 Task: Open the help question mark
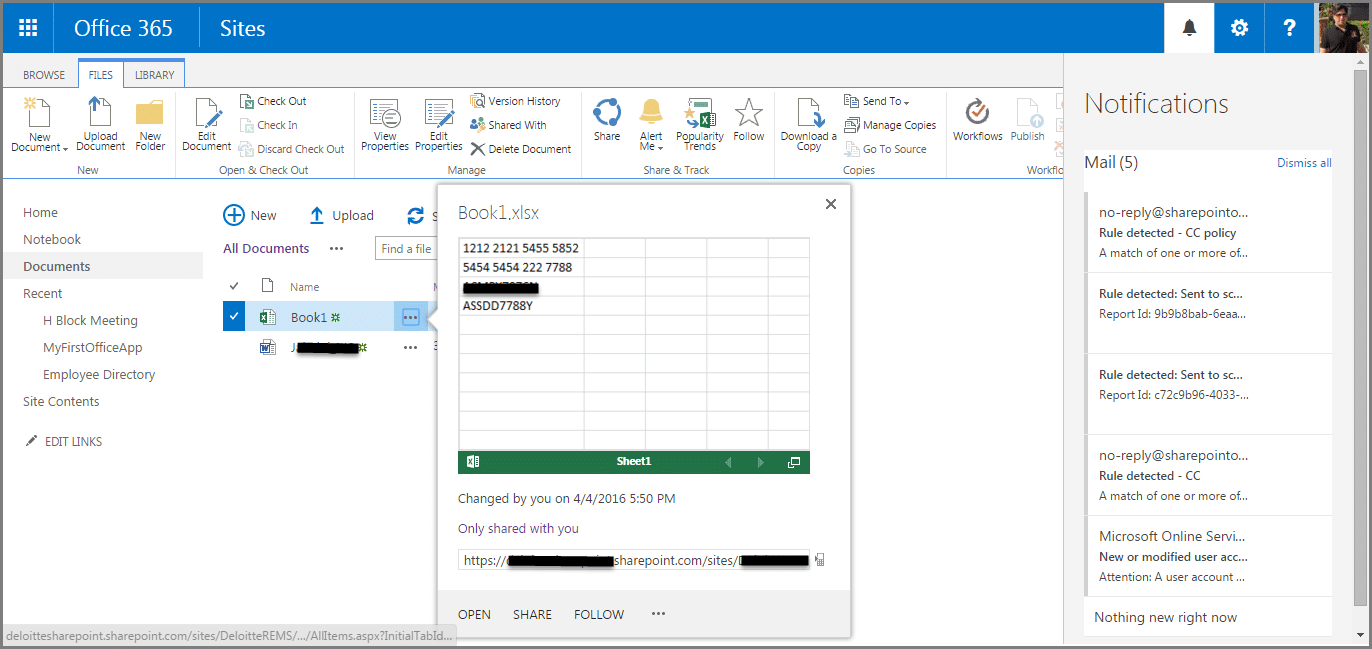[1290, 28]
